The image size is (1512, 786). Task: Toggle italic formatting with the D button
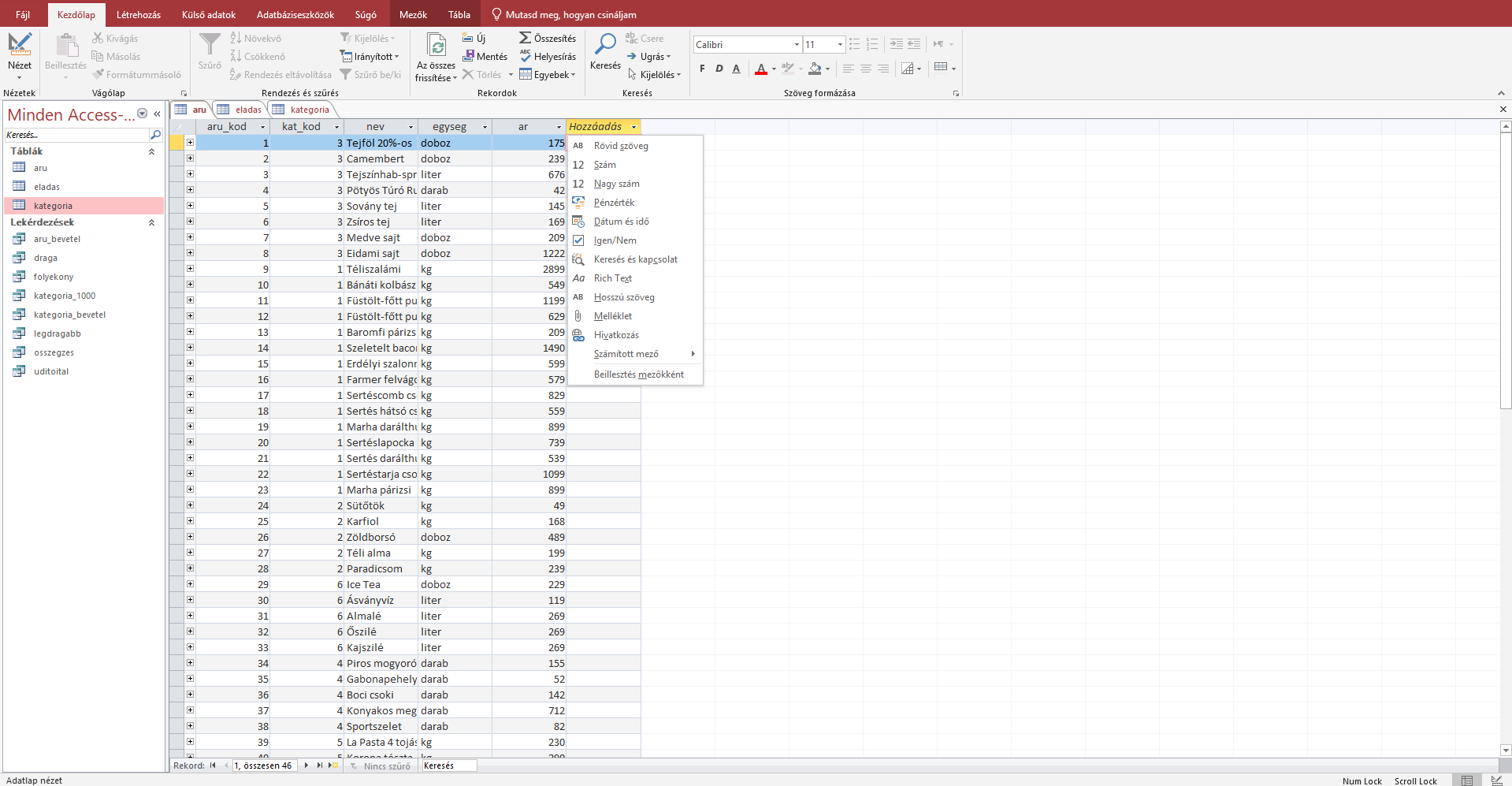pyautogui.click(x=719, y=69)
